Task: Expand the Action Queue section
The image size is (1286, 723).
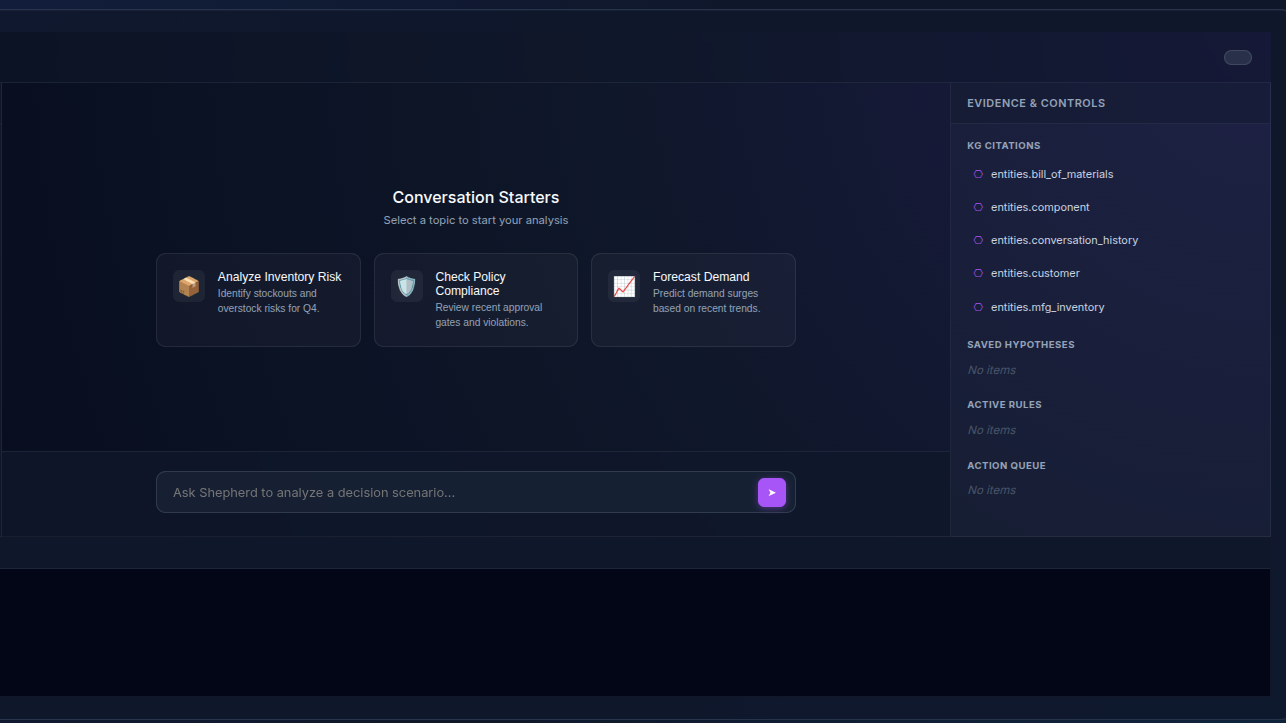Action: pyautogui.click(x=1006, y=465)
